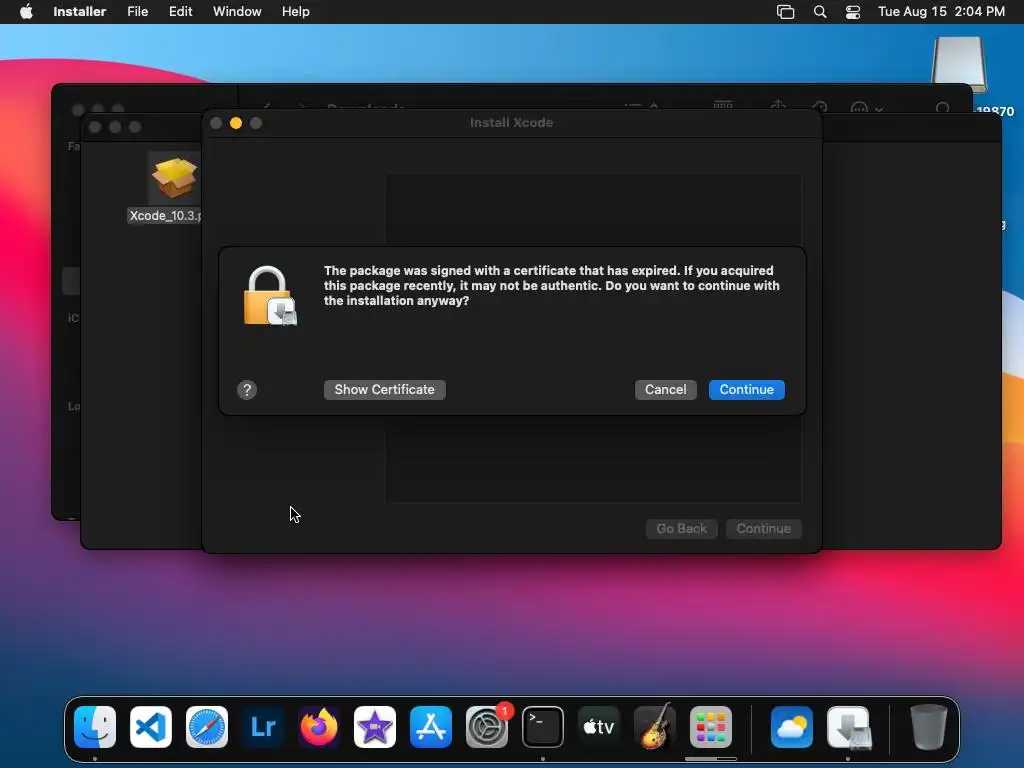Open Terminal from the Dock
The height and width of the screenshot is (768, 1024).
pyautogui.click(x=543, y=727)
